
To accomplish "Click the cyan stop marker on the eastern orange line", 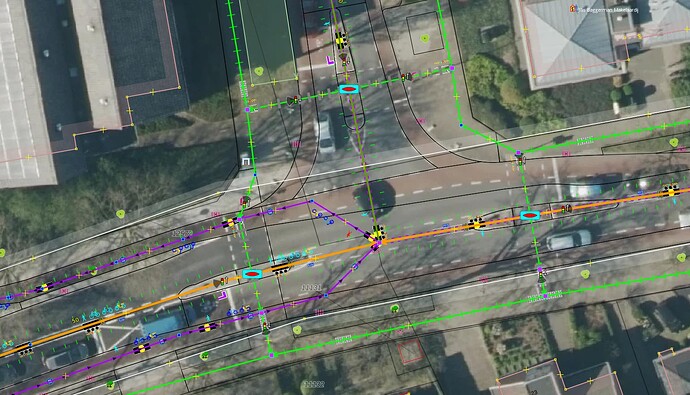I will 530,216.
